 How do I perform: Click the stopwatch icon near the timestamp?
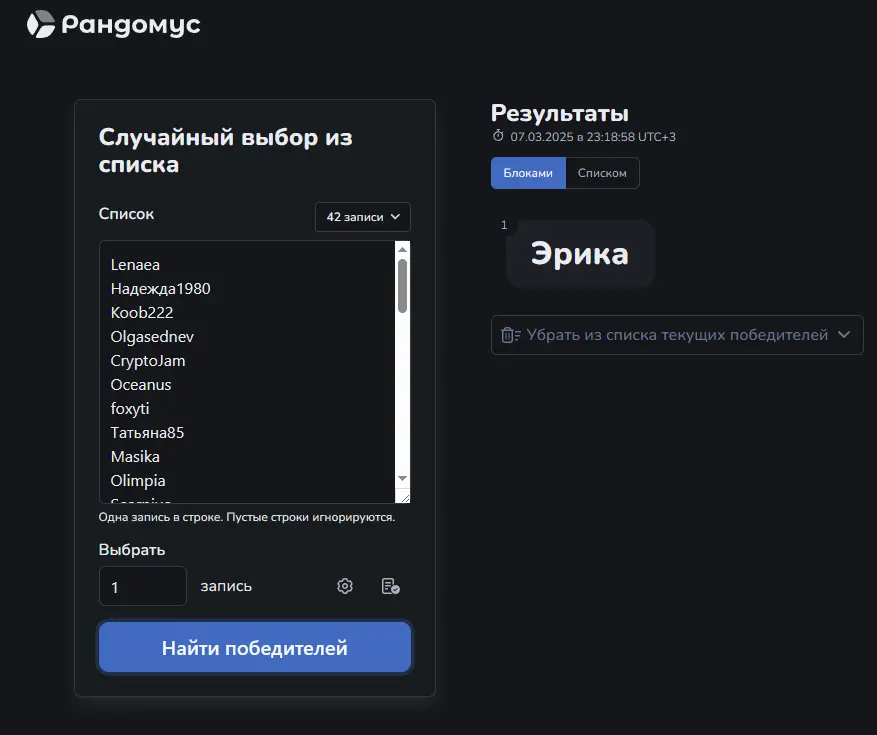498,136
